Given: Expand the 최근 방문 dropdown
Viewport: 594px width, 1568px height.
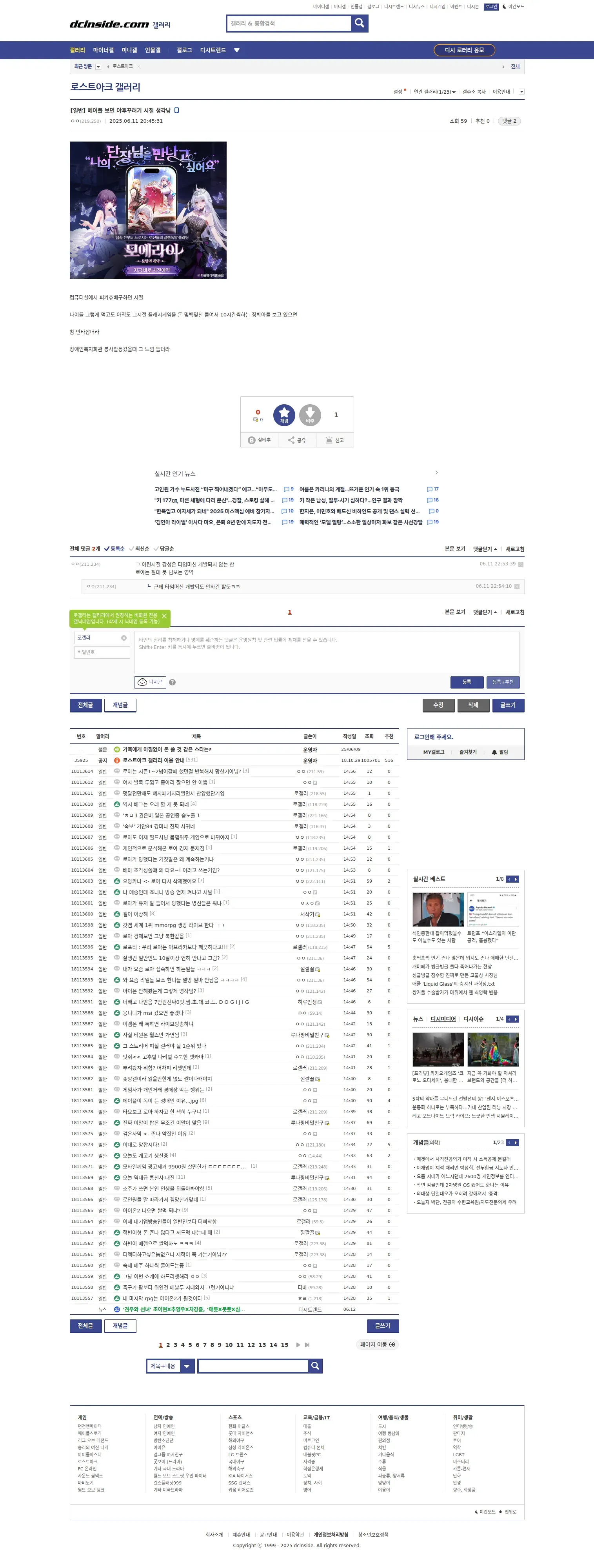Looking at the screenshot, I should [98, 67].
